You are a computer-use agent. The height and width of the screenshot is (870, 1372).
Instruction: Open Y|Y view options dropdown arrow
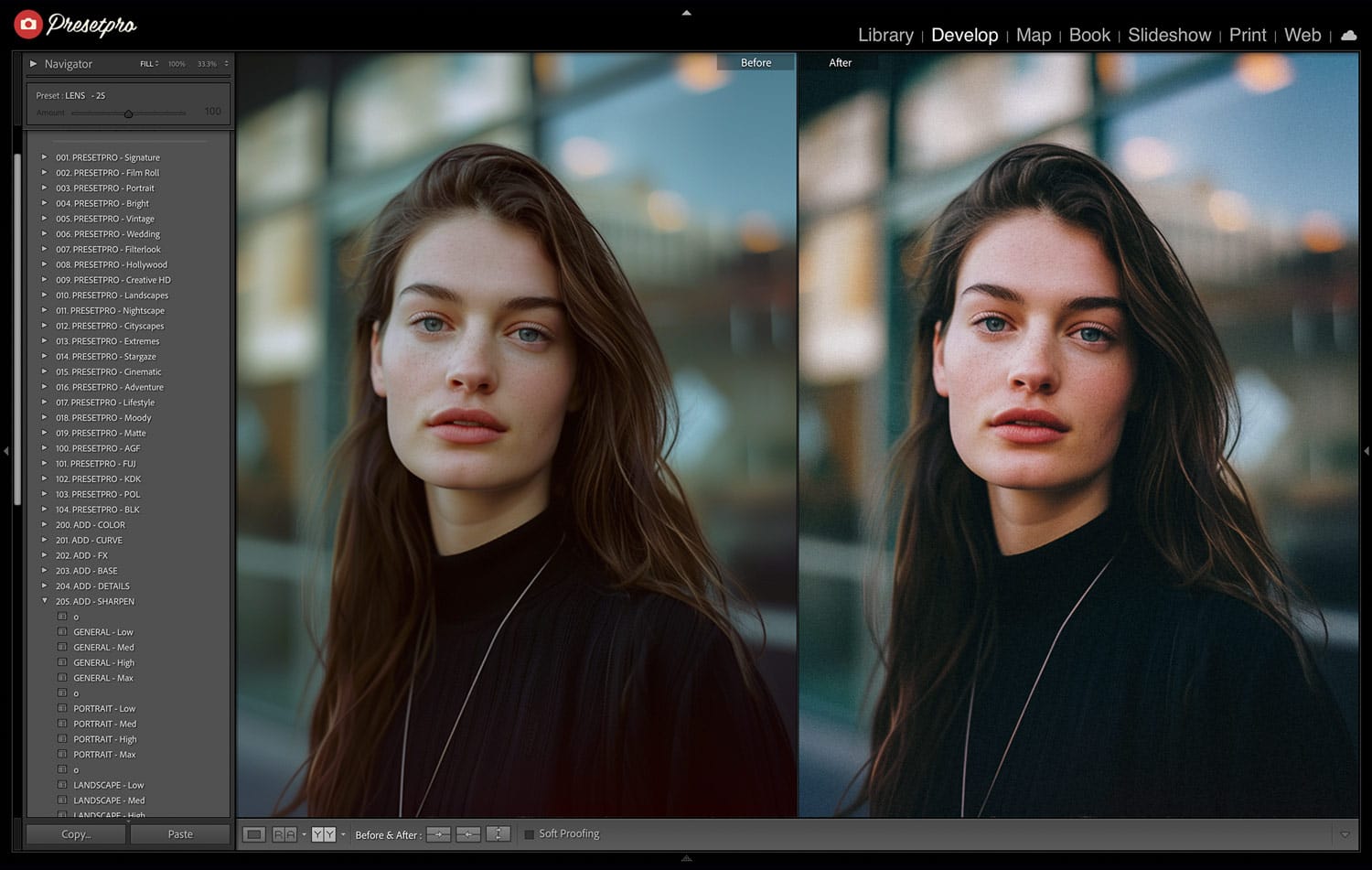[x=343, y=834]
